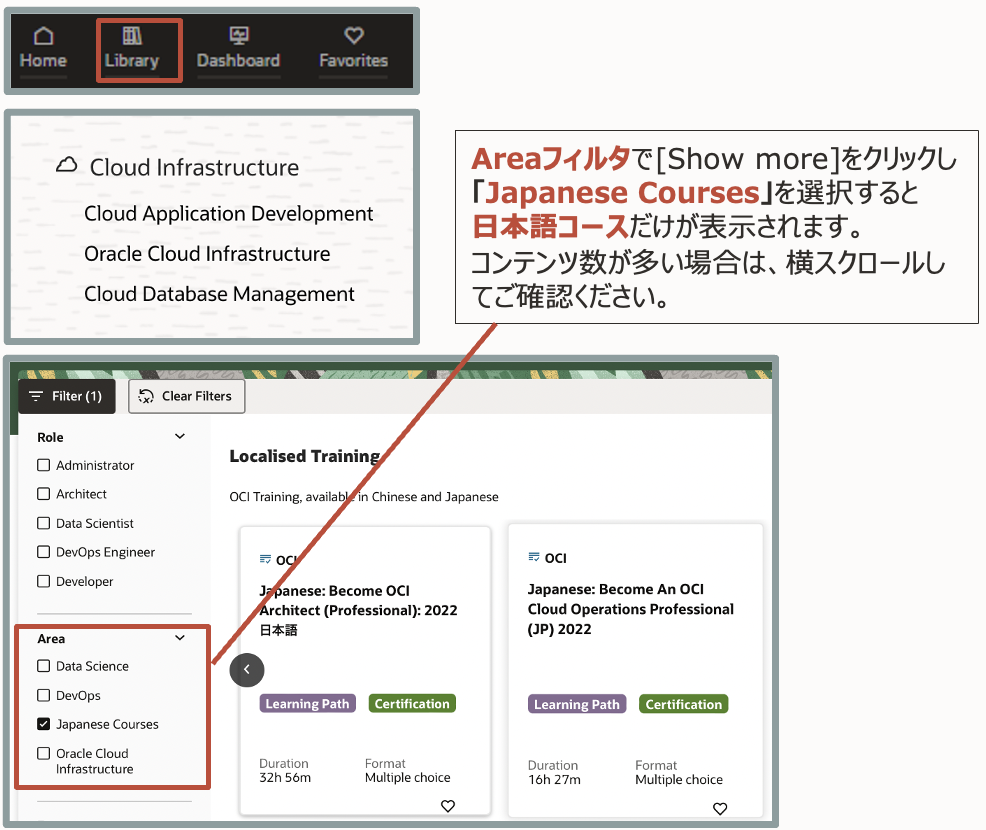Click the OCI list icon on Cloud Operations card
Screen dimensions: 986x830
pyautogui.click(x=534, y=557)
